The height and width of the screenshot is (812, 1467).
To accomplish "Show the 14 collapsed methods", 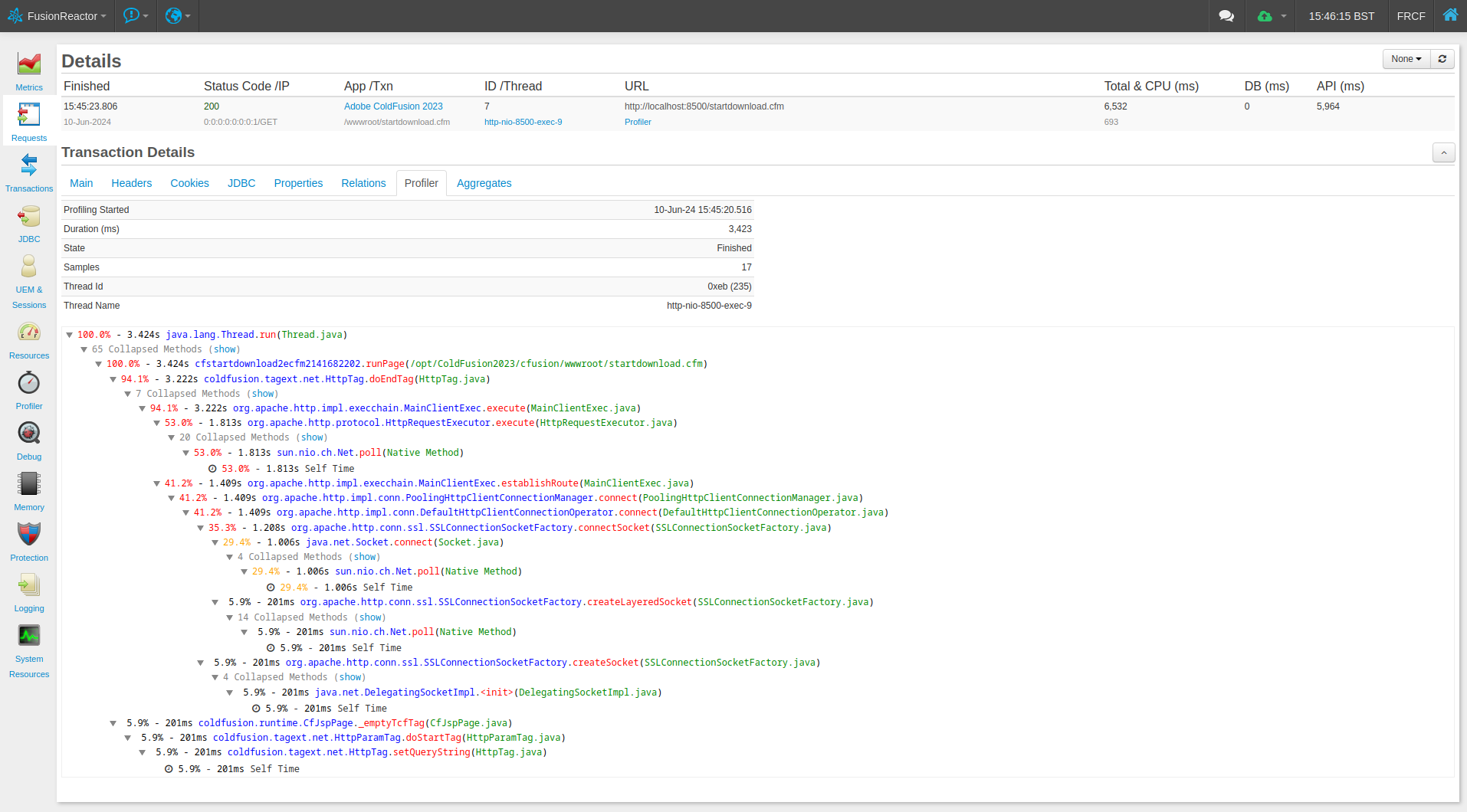I will click(x=371, y=617).
